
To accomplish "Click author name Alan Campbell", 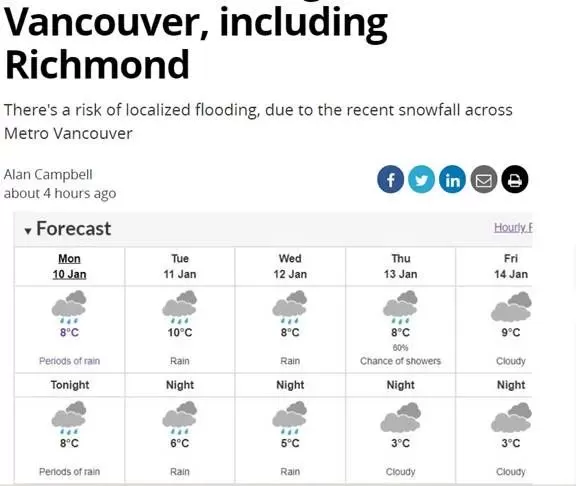I will 48,174.
